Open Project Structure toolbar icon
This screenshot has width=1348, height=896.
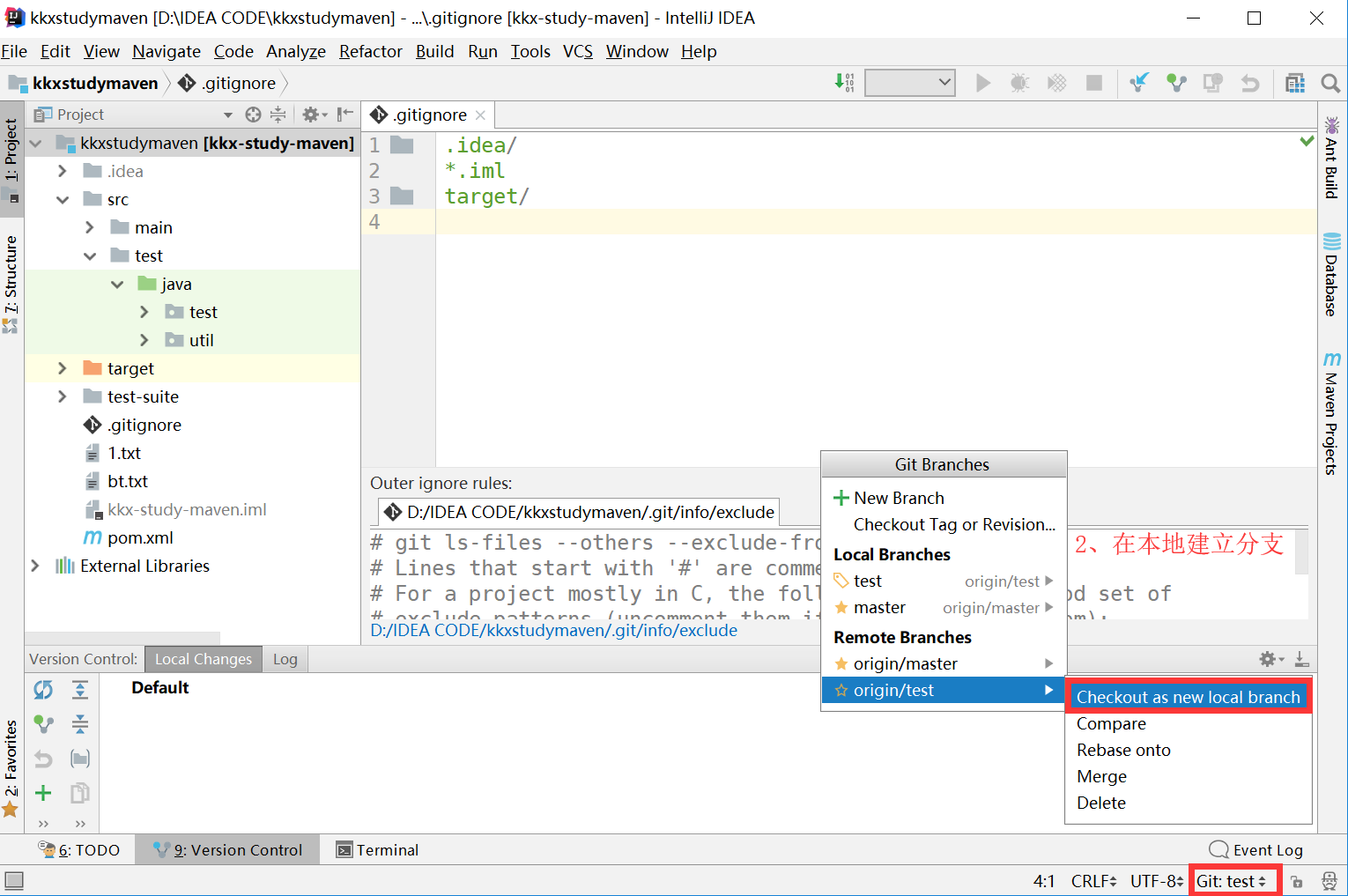(1295, 83)
